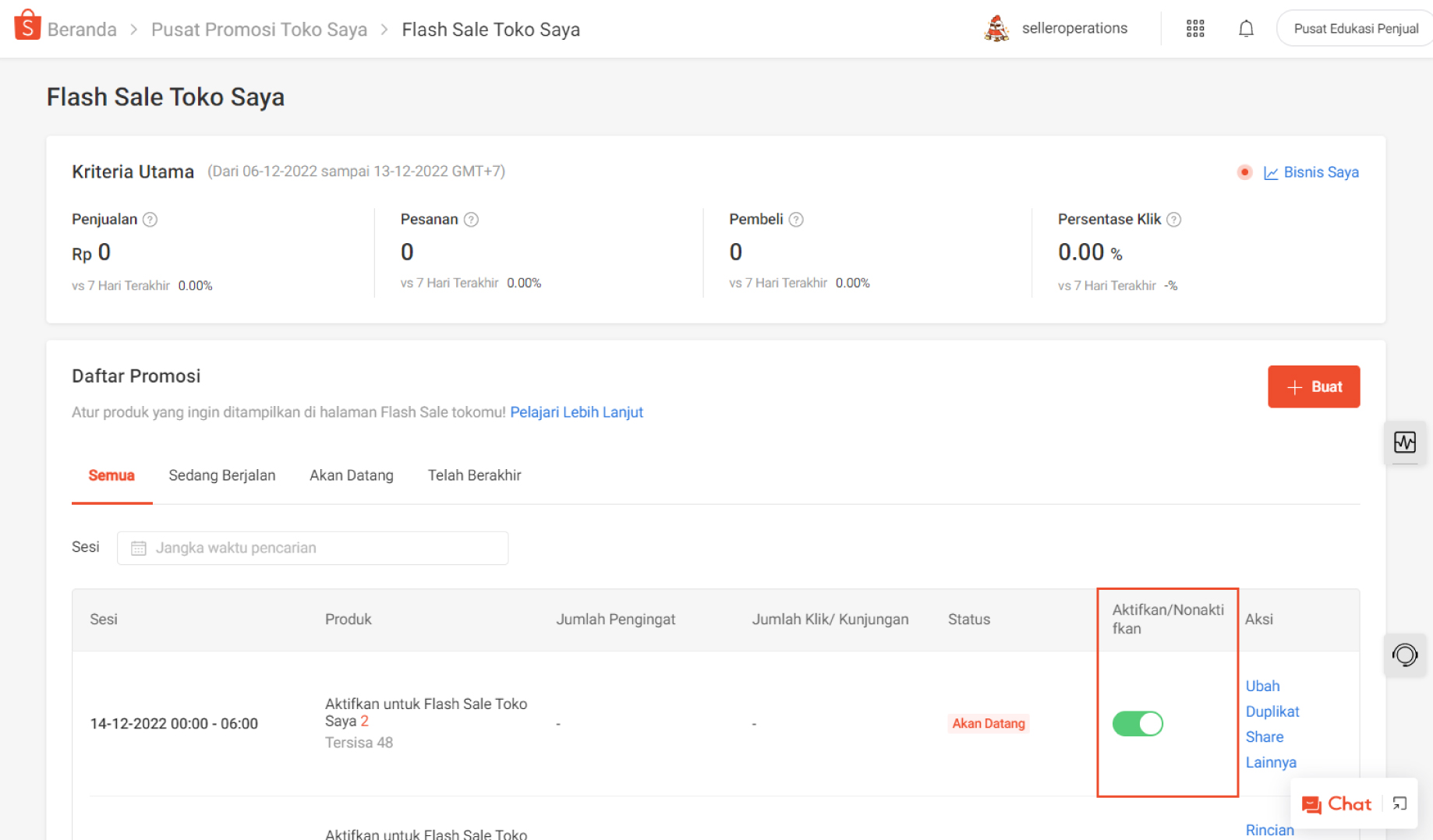Open Lainnya actions for the upcoming session
This screenshot has height=840, width=1433.
pyautogui.click(x=1270, y=762)
